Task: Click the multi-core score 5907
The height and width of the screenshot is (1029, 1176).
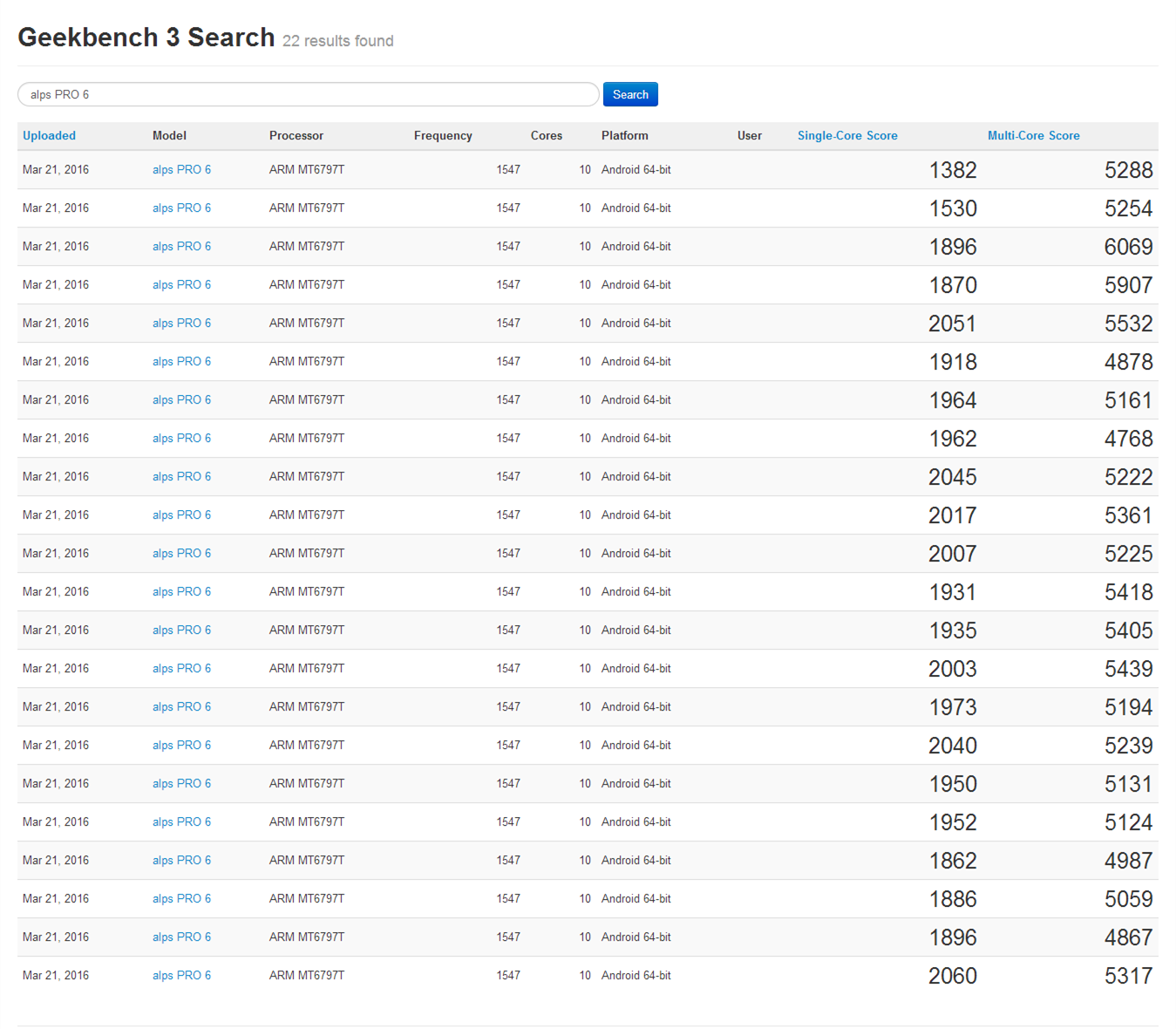Action: (1128, 285)
